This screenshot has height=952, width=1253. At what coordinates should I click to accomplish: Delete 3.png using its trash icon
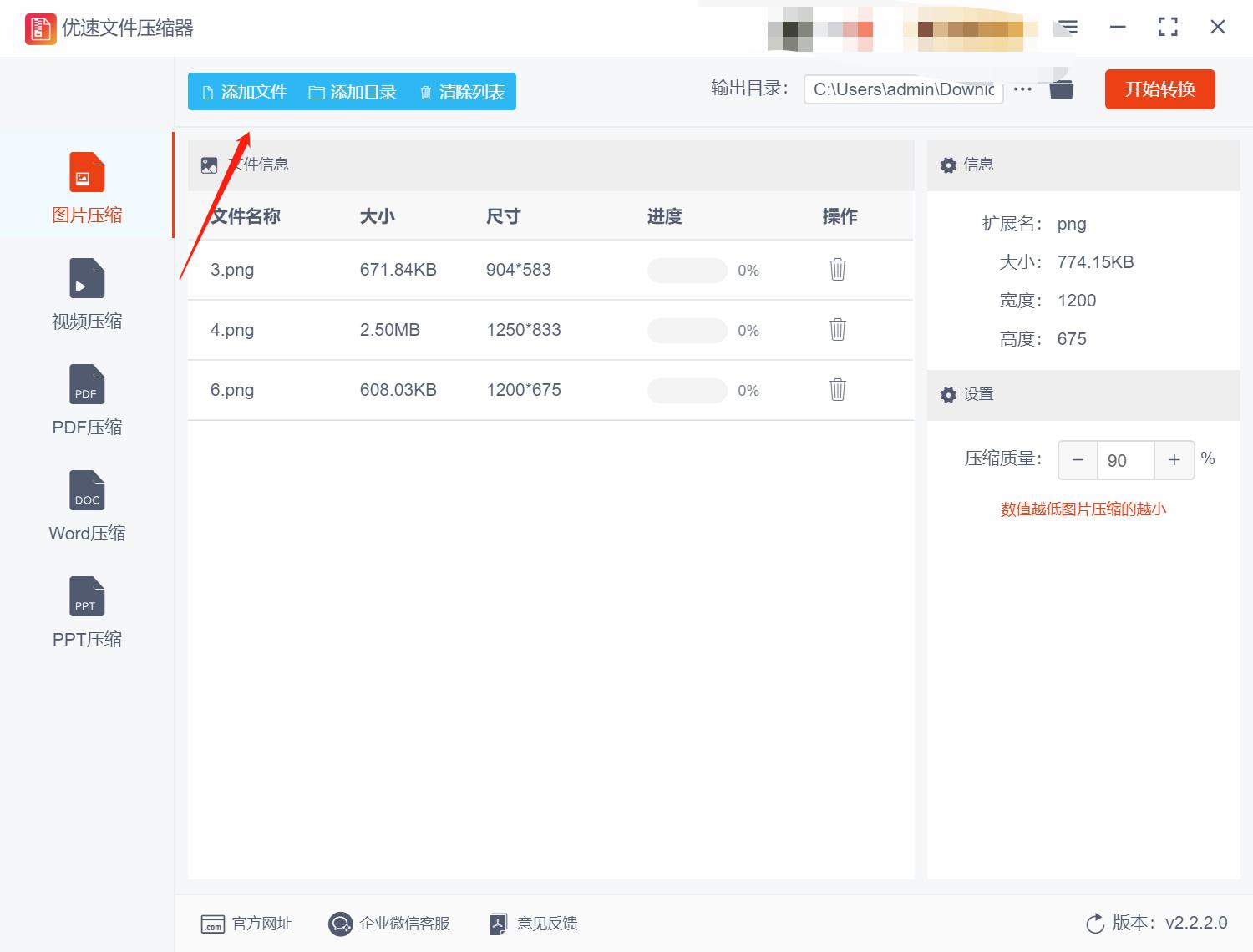(837, 270)
